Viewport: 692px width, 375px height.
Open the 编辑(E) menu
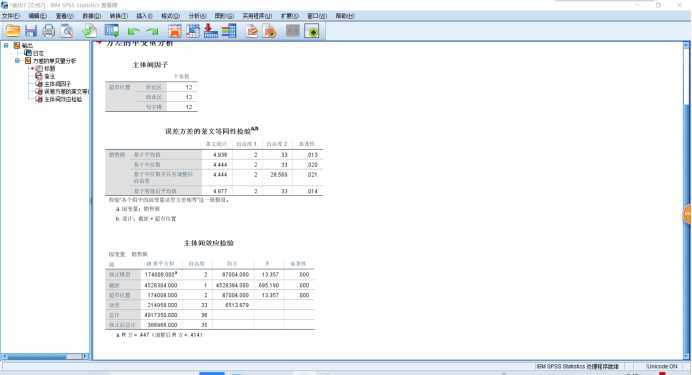tap(38, 16)
